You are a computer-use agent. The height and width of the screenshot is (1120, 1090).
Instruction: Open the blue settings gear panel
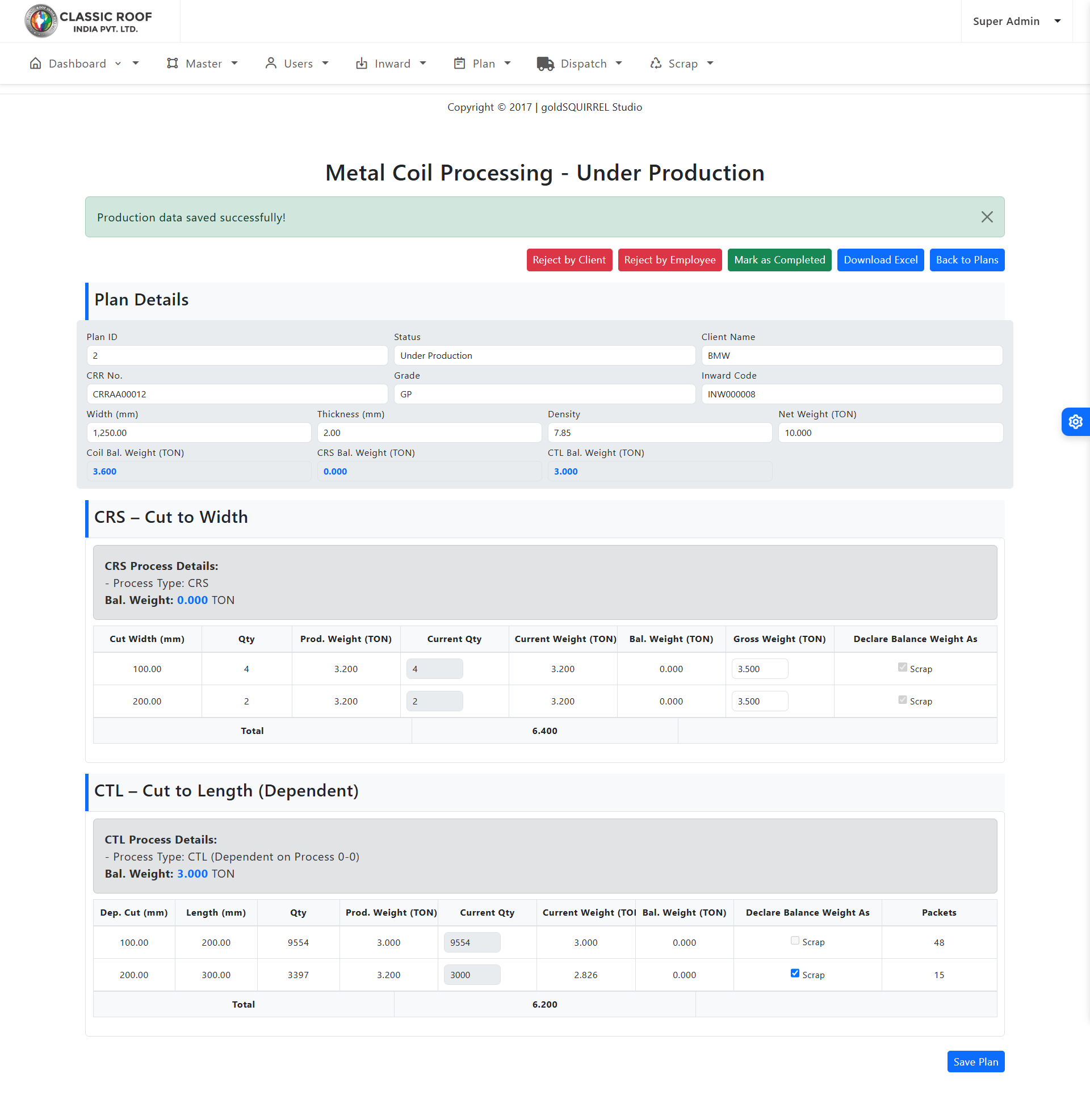click(1075, 422)
